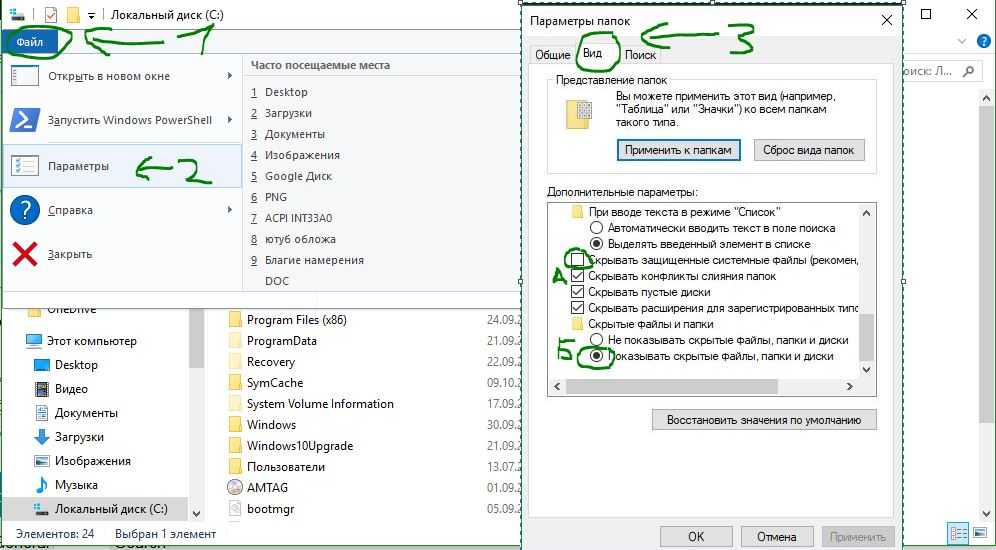Select Показывать скрытые файлы, папки и диски
996x550 pixels.
(x=596, y=356)
